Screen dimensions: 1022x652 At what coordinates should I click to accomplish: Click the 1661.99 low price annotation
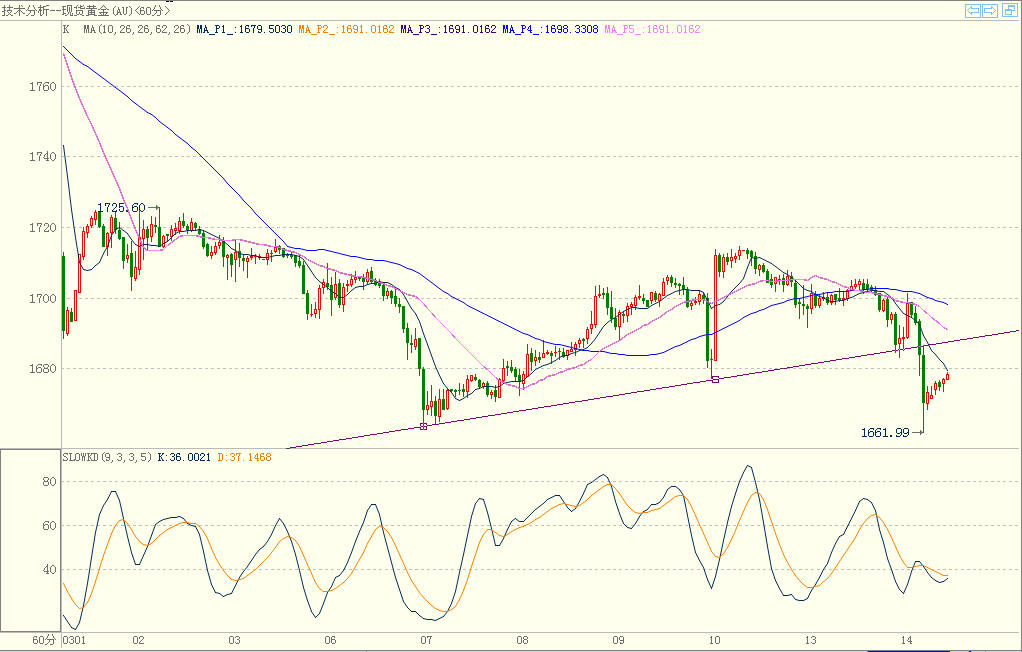pos(885,432)
